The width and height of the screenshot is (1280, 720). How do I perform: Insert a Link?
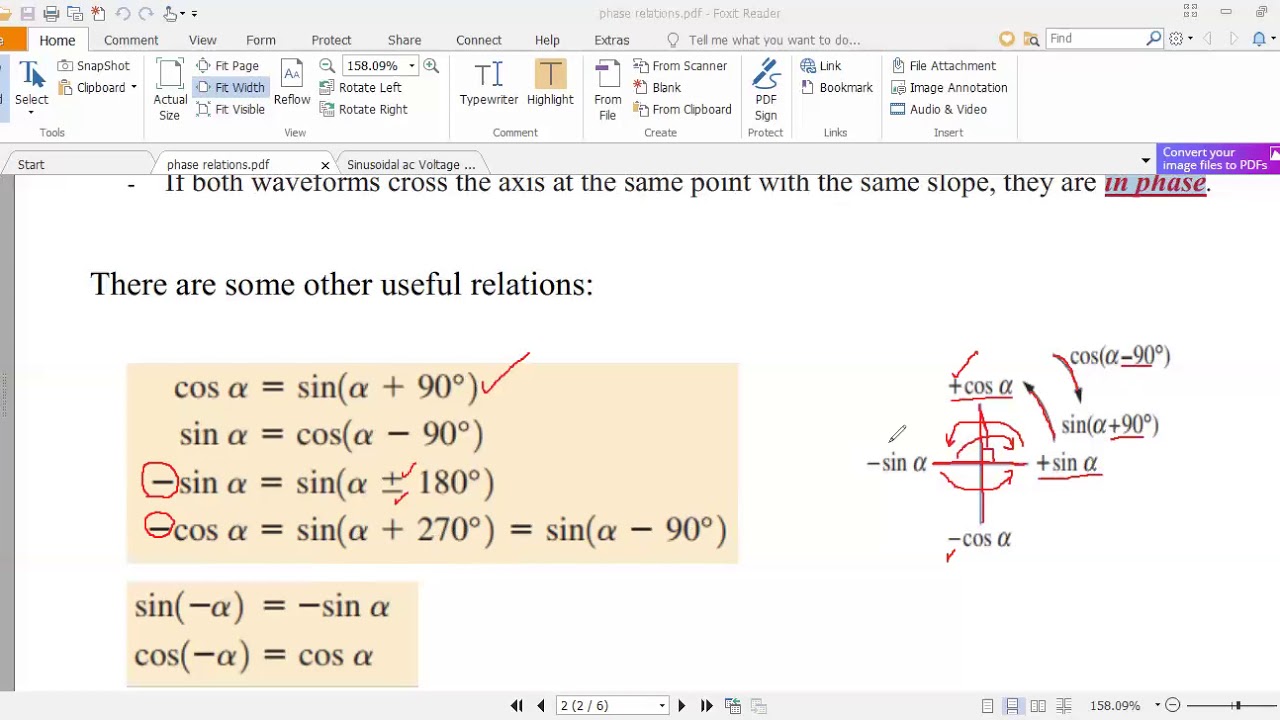(x=821, y=66)
